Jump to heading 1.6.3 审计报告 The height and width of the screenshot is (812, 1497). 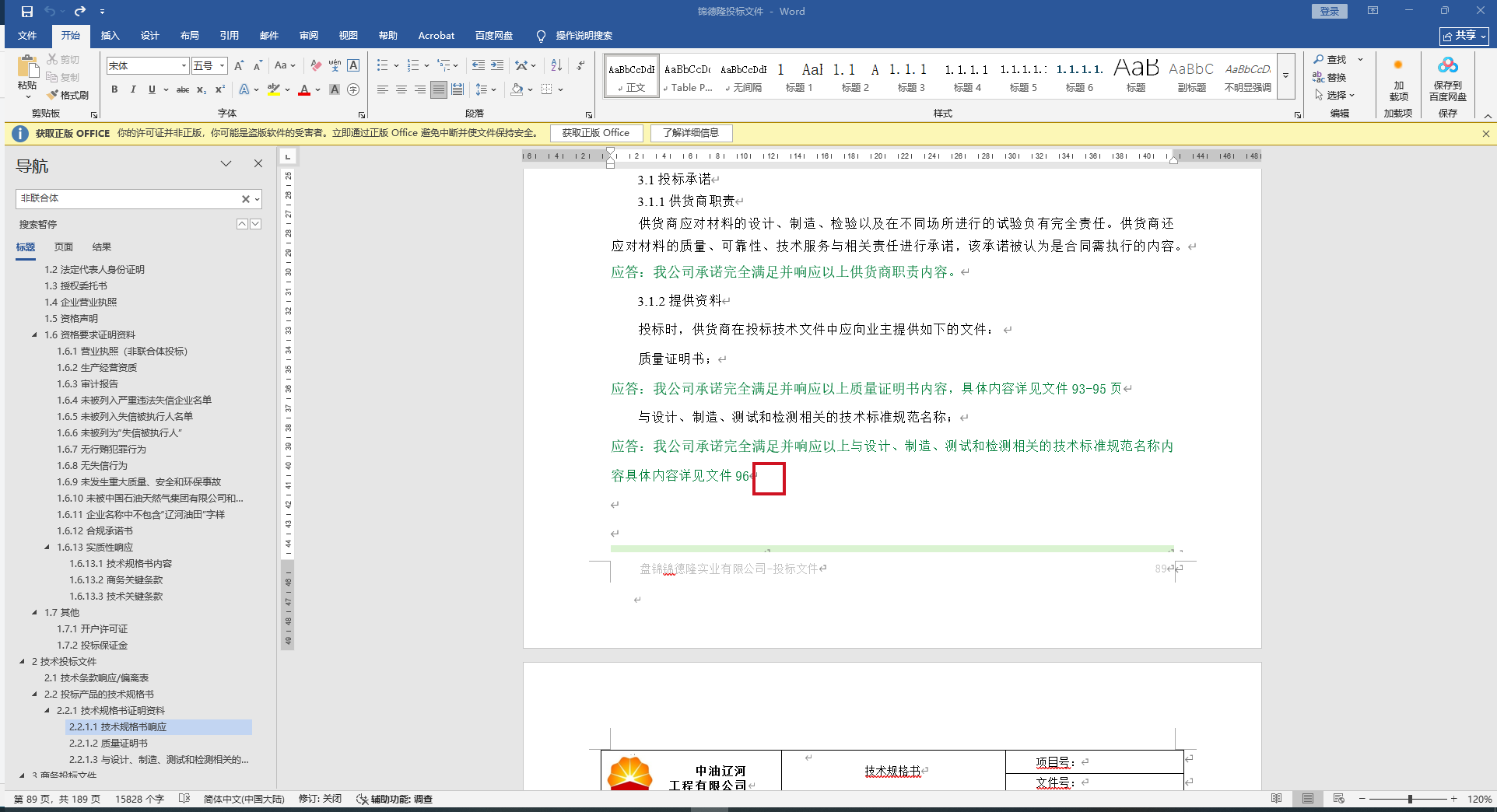point(87,384)
